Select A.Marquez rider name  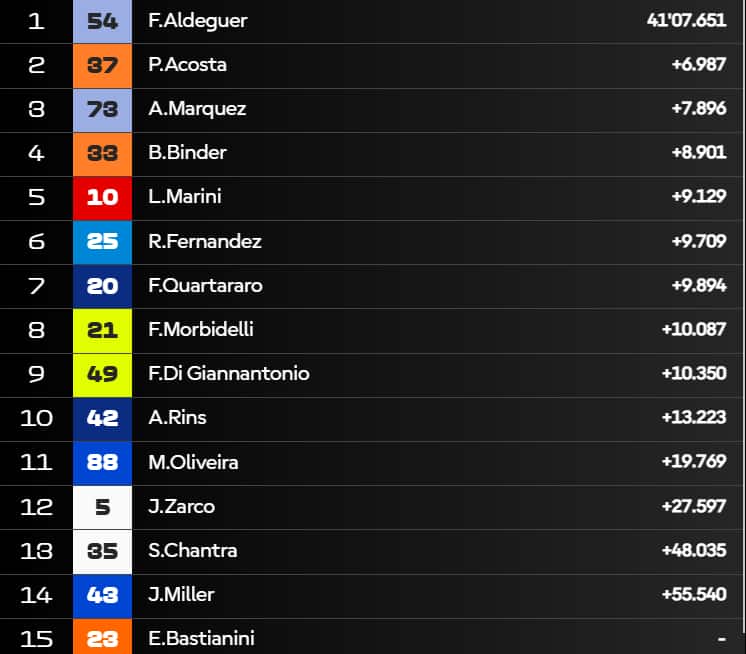click(197, 109)
